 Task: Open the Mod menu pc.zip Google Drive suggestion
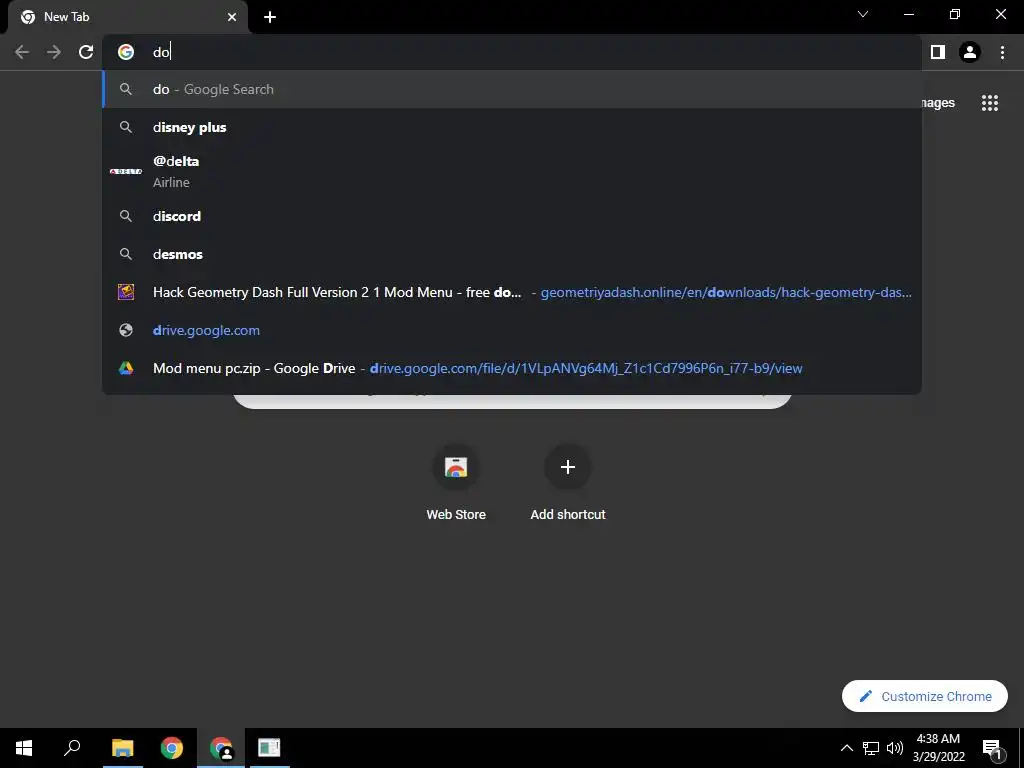[x=512, y=368]
